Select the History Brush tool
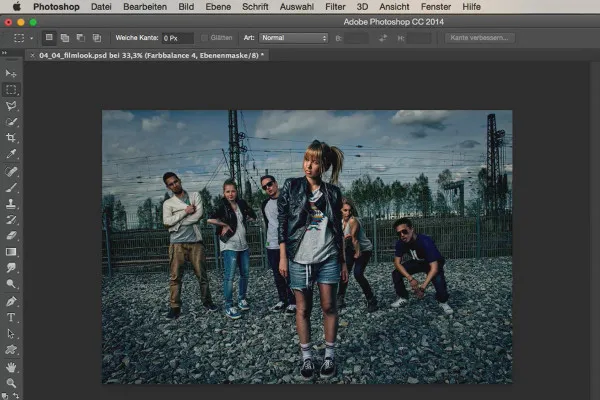Viewport: 600px width, 400px height. (x=11, y=219)
